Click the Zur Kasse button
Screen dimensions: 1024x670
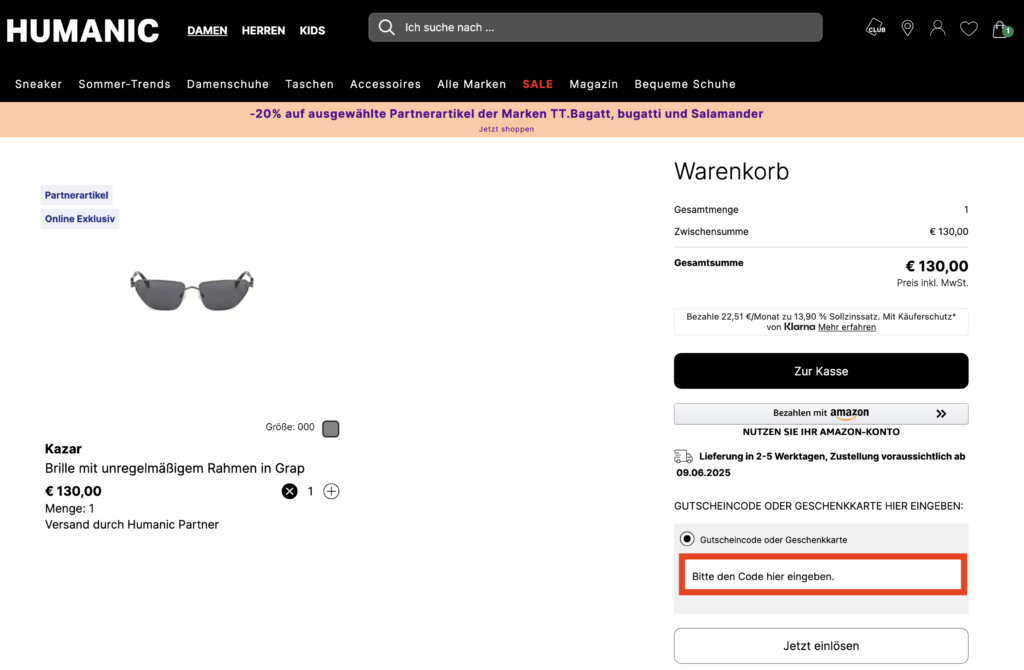pyautogui.click(x=821, y=371)
